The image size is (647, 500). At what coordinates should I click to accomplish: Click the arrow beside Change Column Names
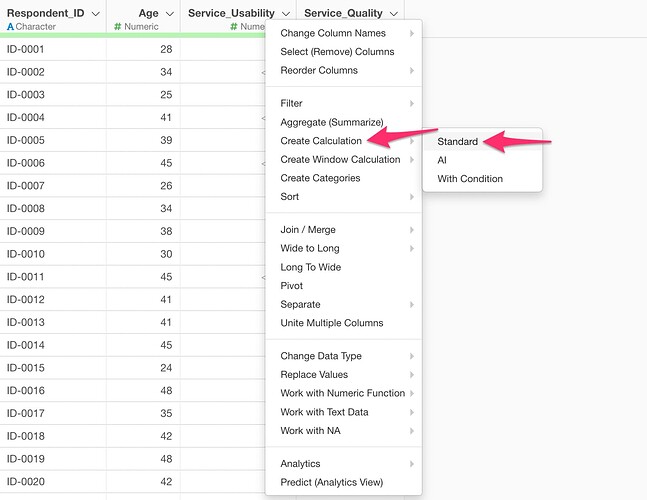(x=412, y=33)
